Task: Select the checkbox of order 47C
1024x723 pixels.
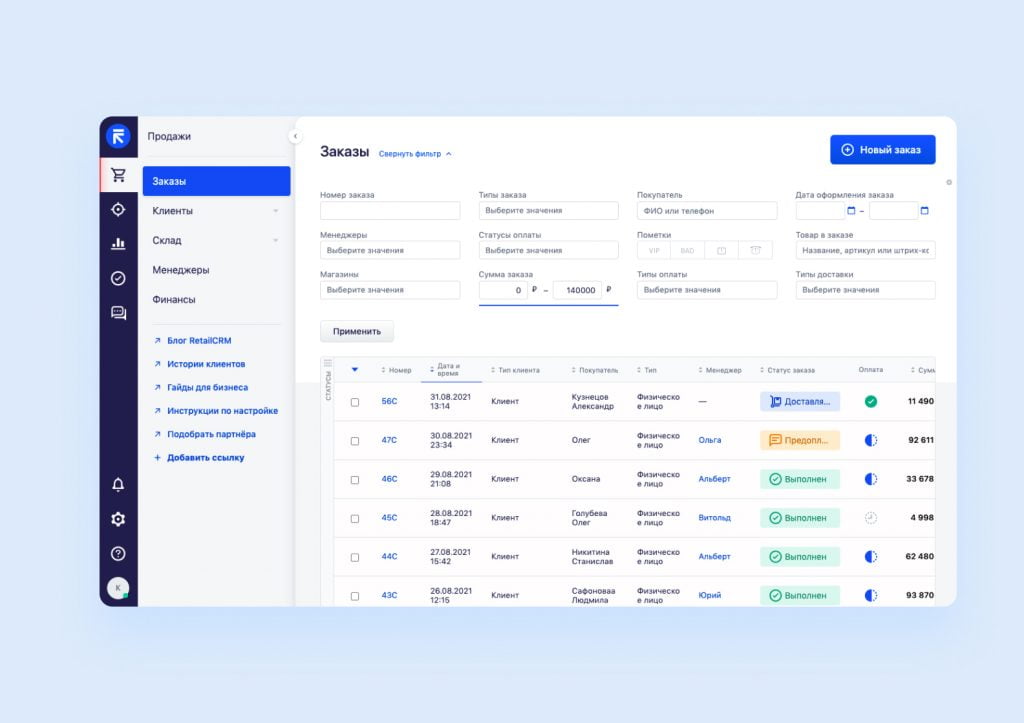Action: pyautogui.click(x=353, y=441)
